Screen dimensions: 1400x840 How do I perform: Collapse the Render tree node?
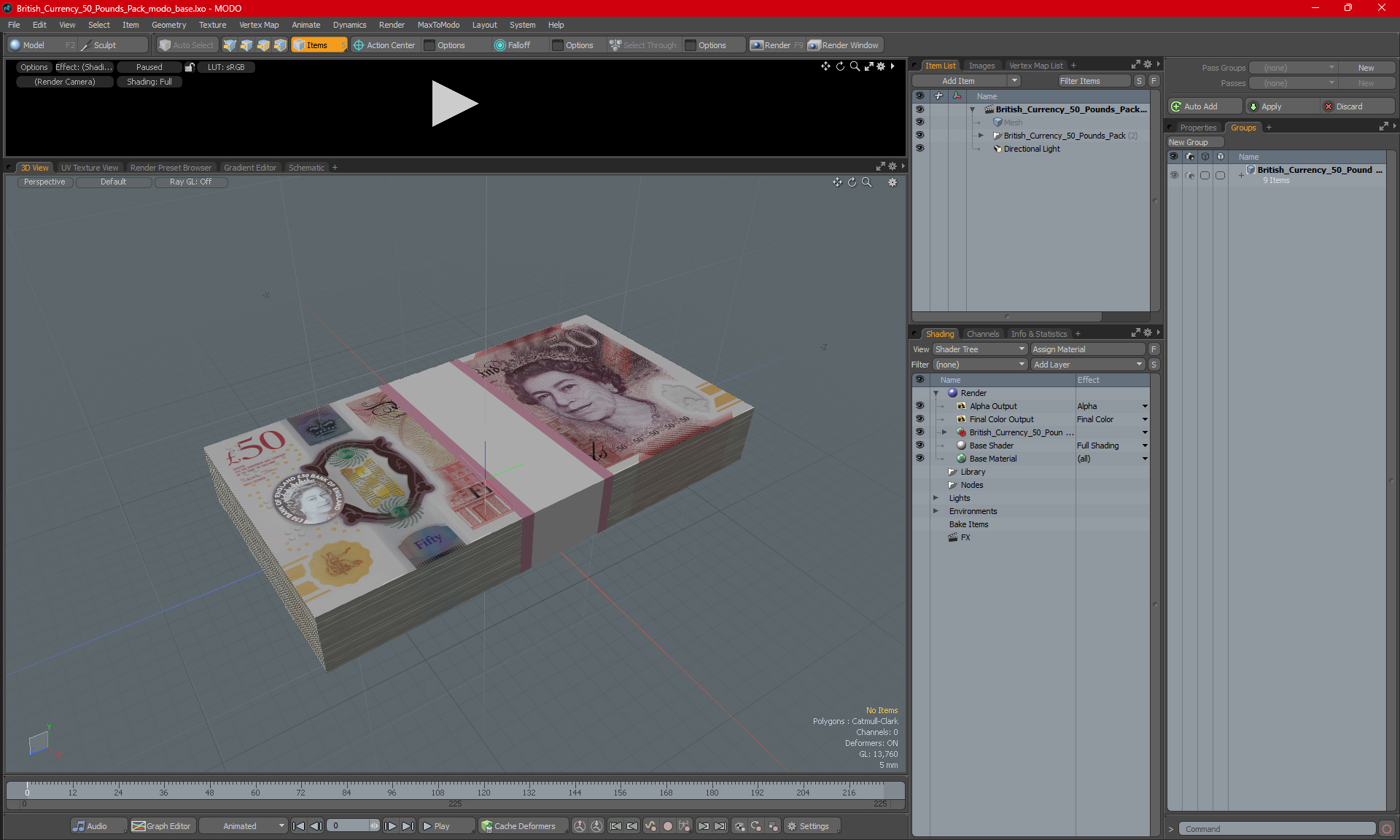pyautogui.click(x=936, y=393)
